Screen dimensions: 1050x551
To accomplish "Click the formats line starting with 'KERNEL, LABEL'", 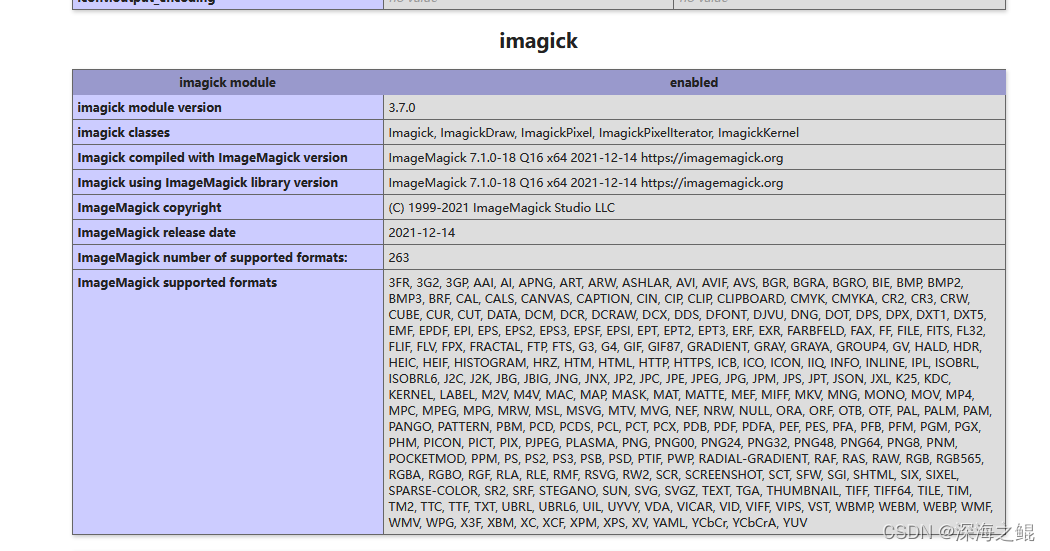I will 681,395.
